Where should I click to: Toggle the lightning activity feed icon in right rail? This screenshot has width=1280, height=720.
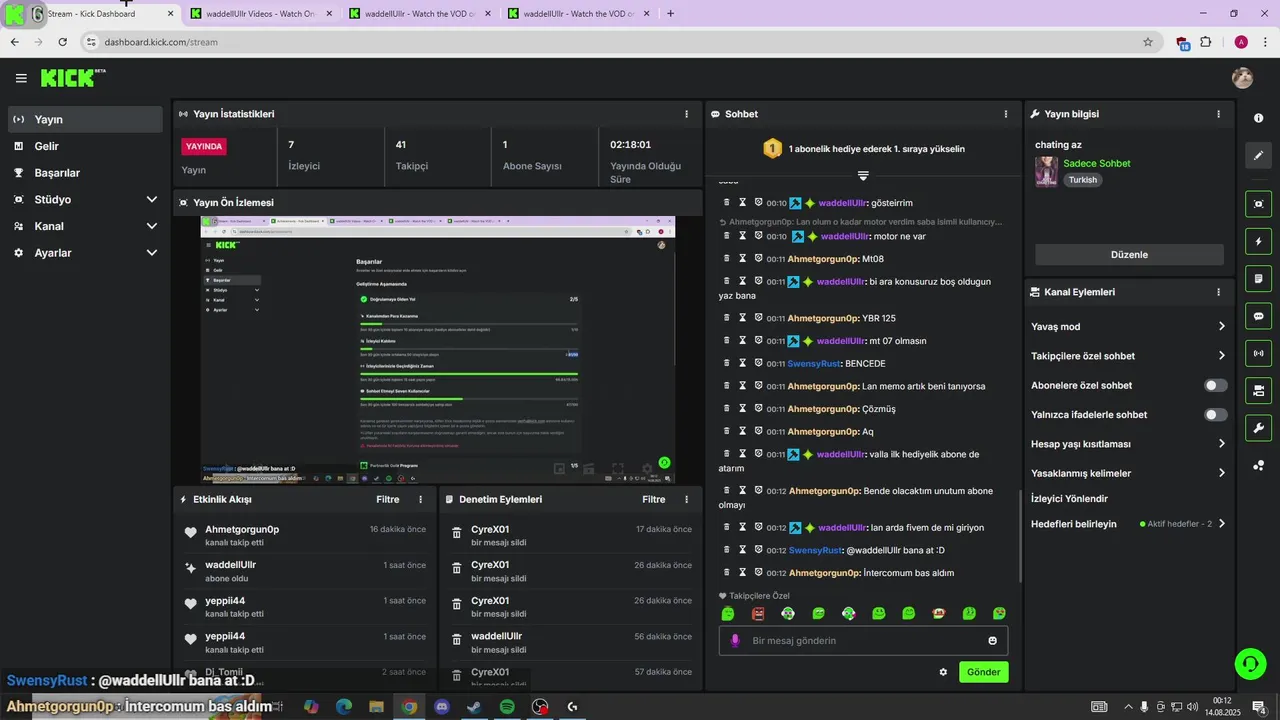click(1258, 242)
